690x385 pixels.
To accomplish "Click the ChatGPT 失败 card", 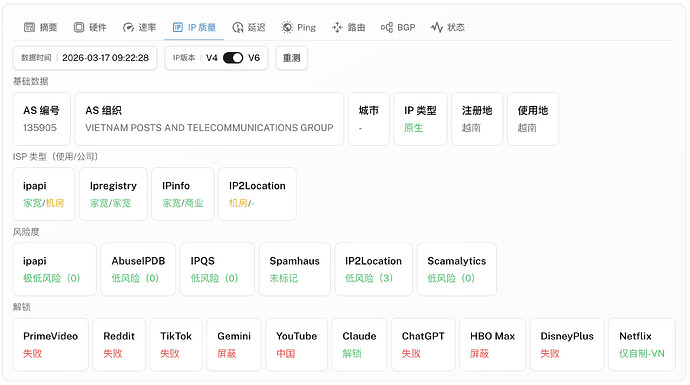I will (x=423, y=345).
